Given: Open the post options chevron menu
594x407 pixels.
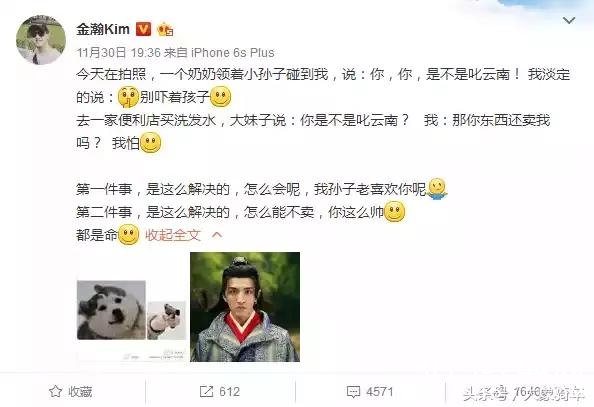Looking at the screenshot, I should click(x=569, y=20).
